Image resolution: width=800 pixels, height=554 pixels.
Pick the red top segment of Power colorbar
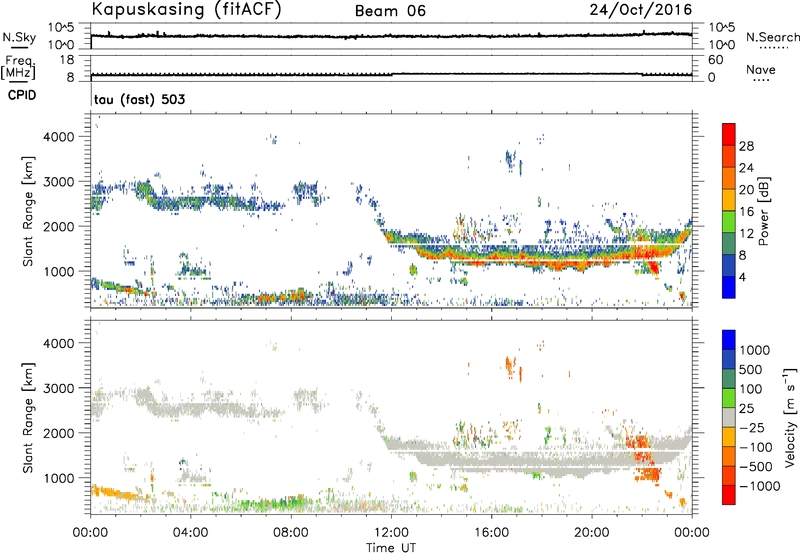click(729, 134)
